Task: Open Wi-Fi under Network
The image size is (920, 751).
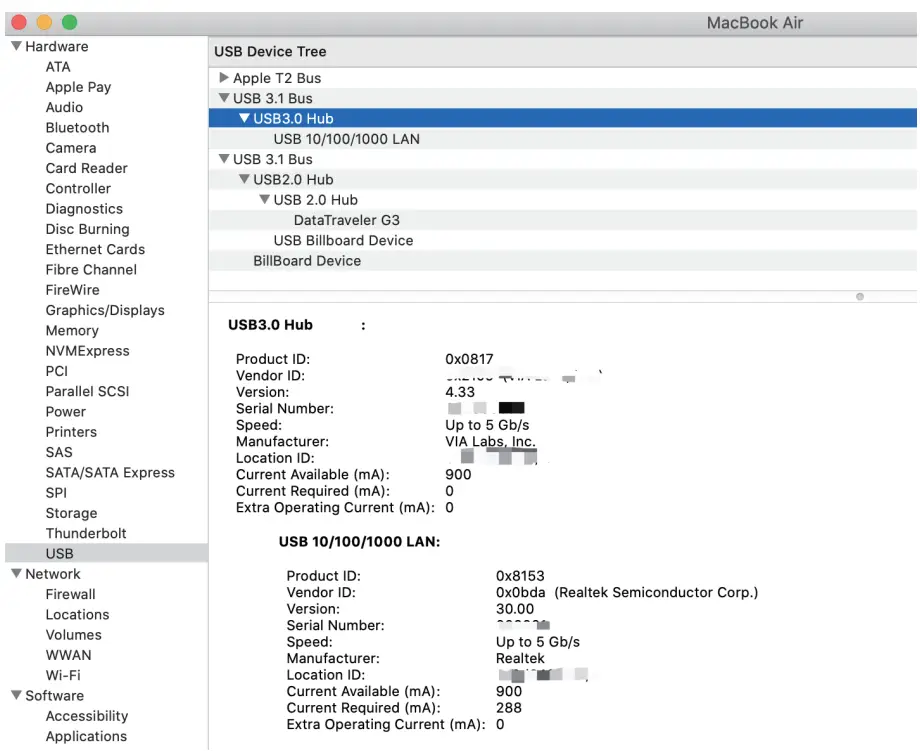Action: coord(63,676)
